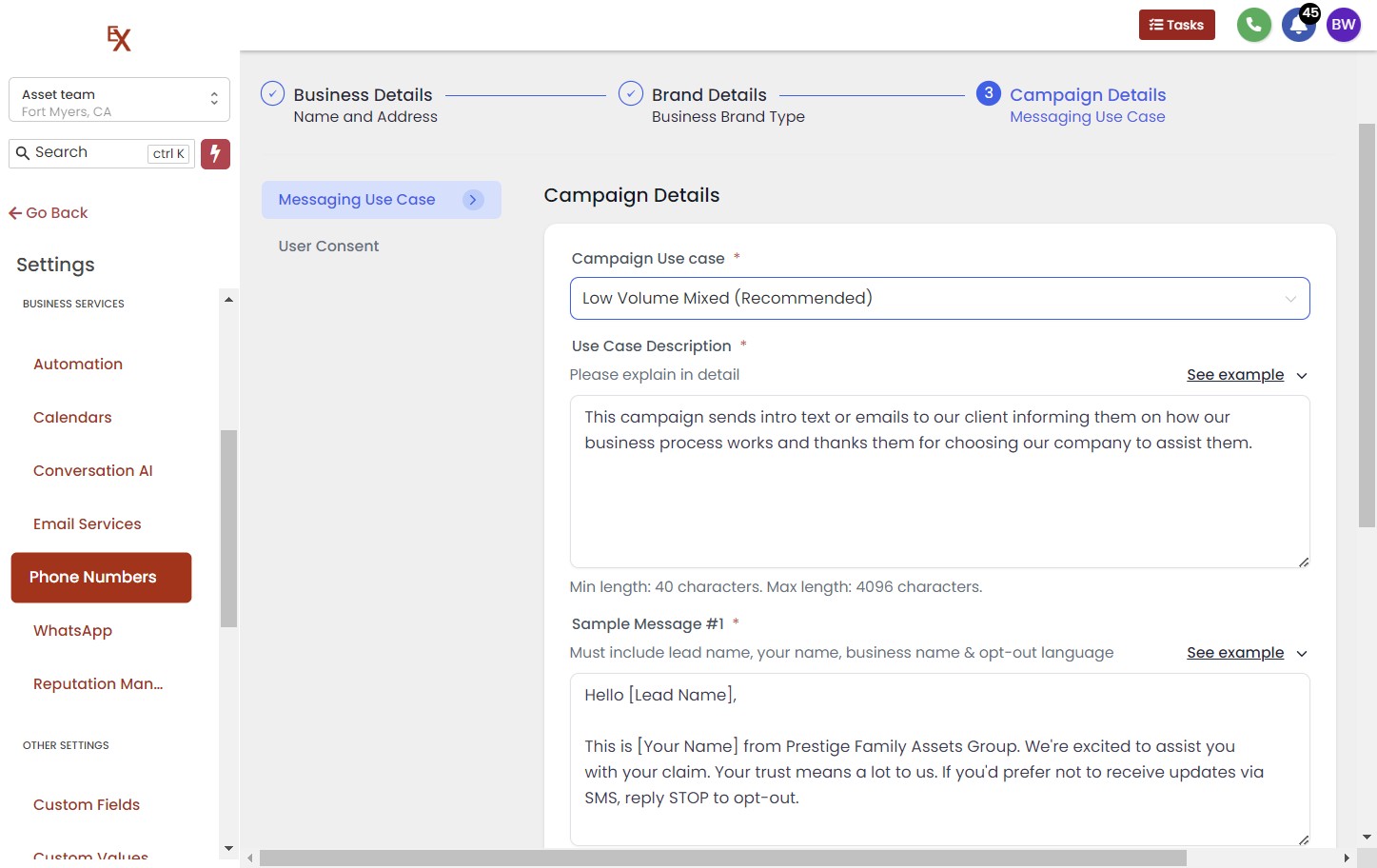Click the arrow icon beside Messaging Use Case
The width and height of the screenshot is (1377, 868).
pyautogui.click(x=473, y=200)
